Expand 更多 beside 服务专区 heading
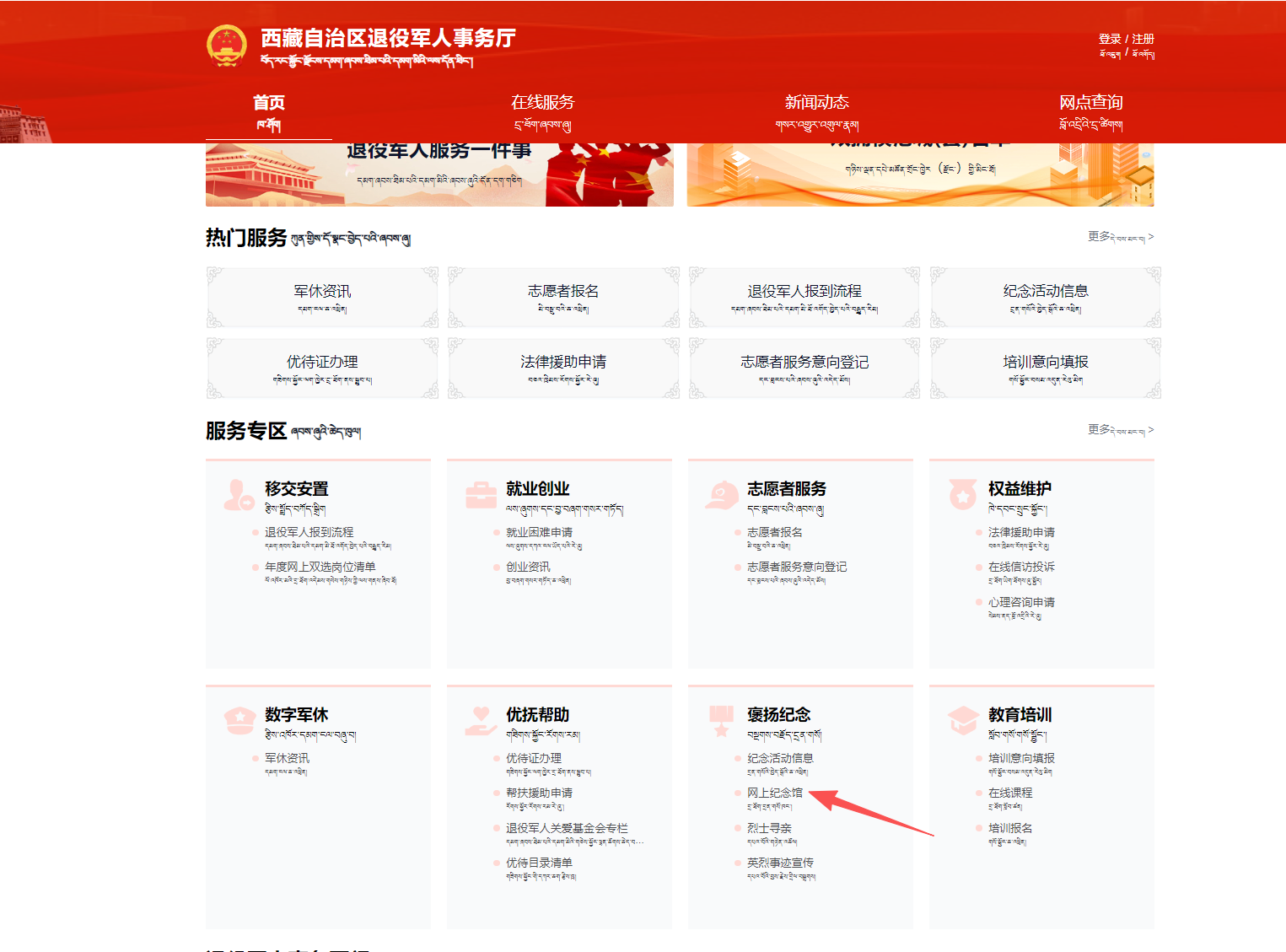The image size is (1286, 952). point(1120,430)
